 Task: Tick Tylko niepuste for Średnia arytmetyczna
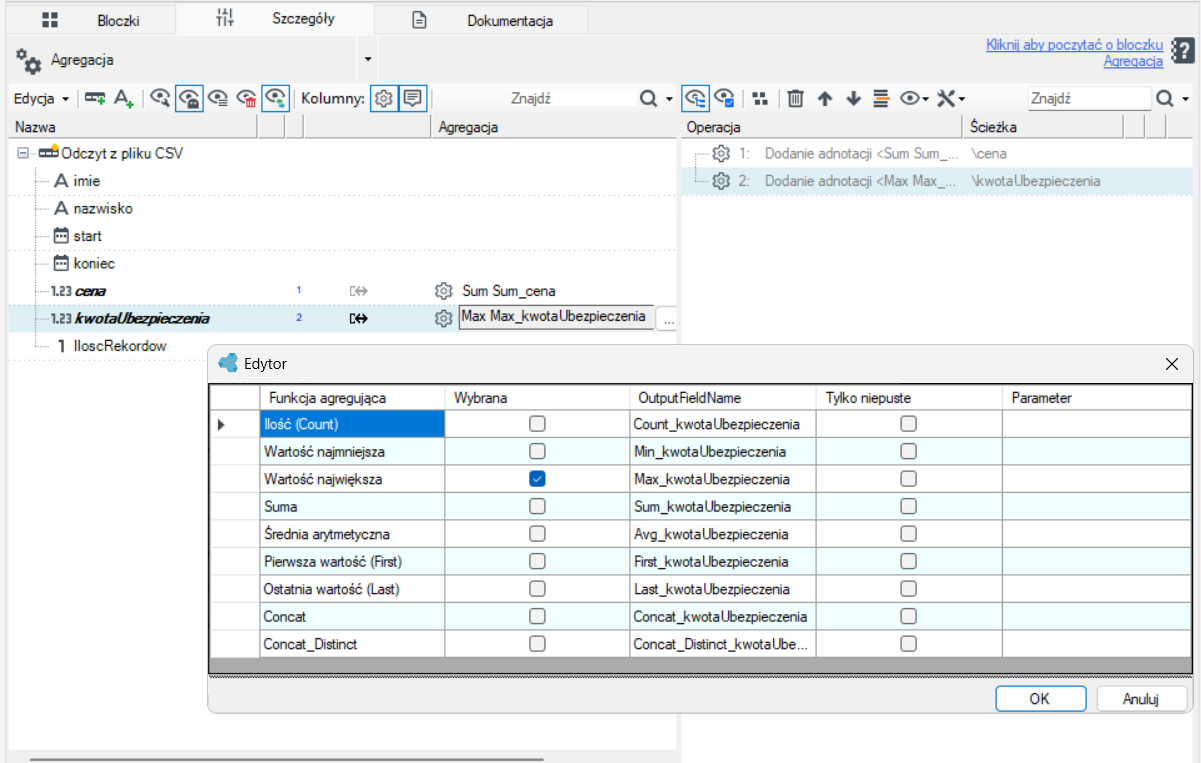908,534
